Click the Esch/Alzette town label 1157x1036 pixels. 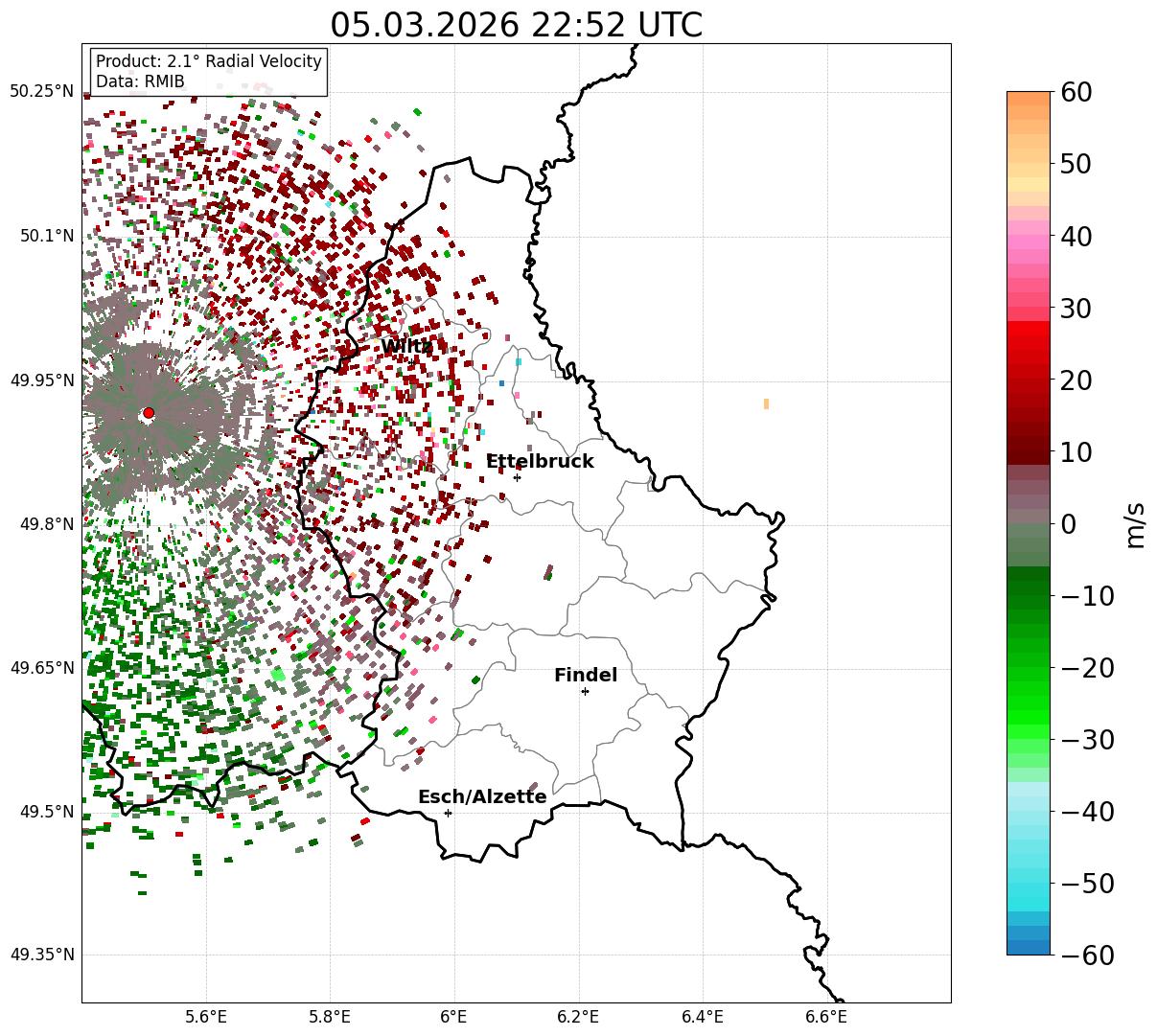tap(482, 797)
